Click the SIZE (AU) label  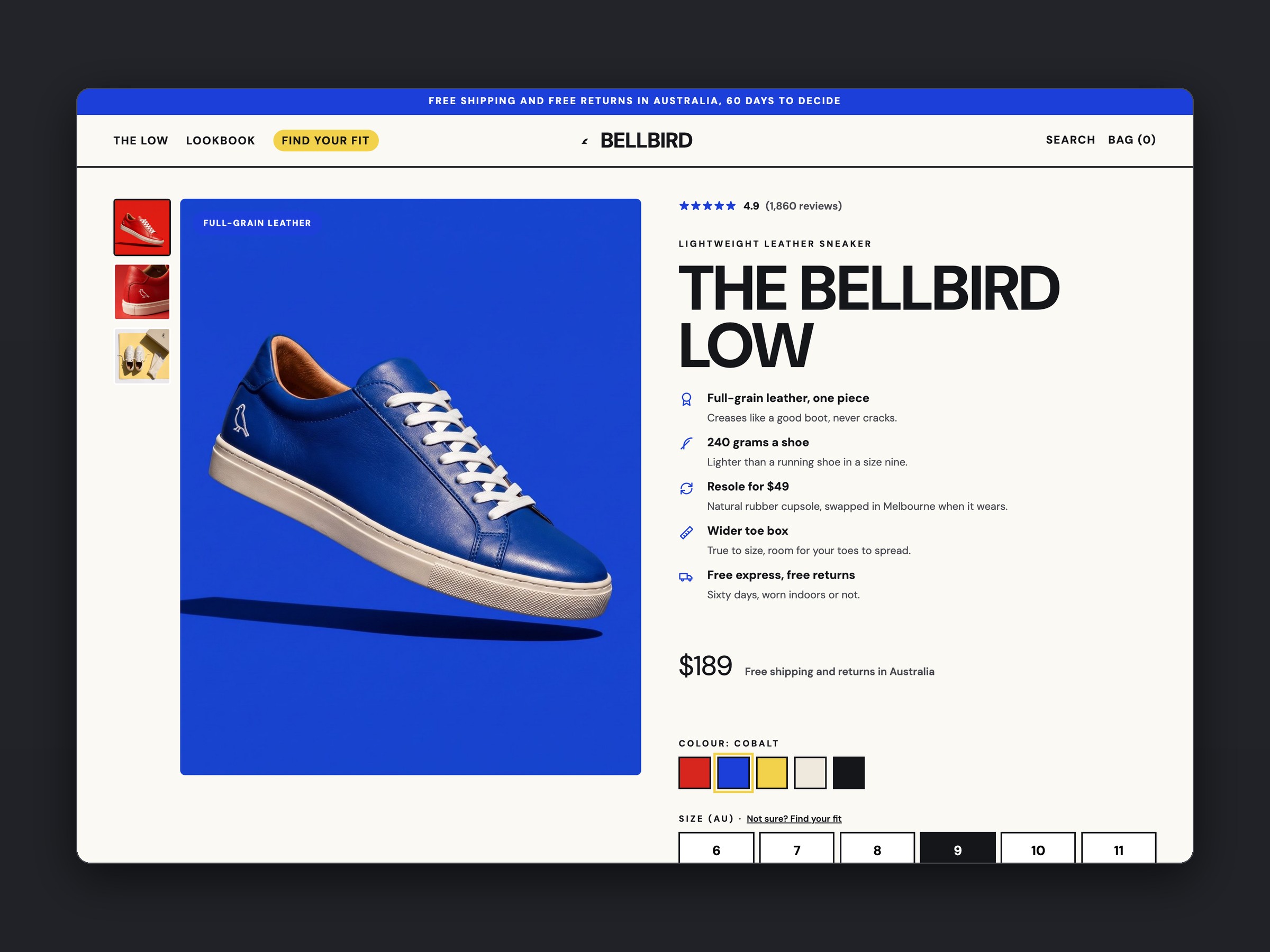click(706, 819)
